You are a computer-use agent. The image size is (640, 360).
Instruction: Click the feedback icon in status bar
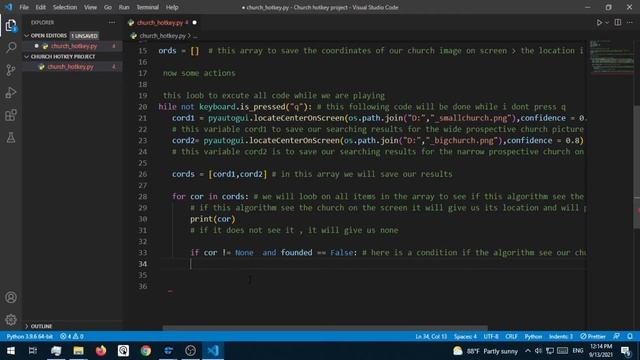click(617, 336)
